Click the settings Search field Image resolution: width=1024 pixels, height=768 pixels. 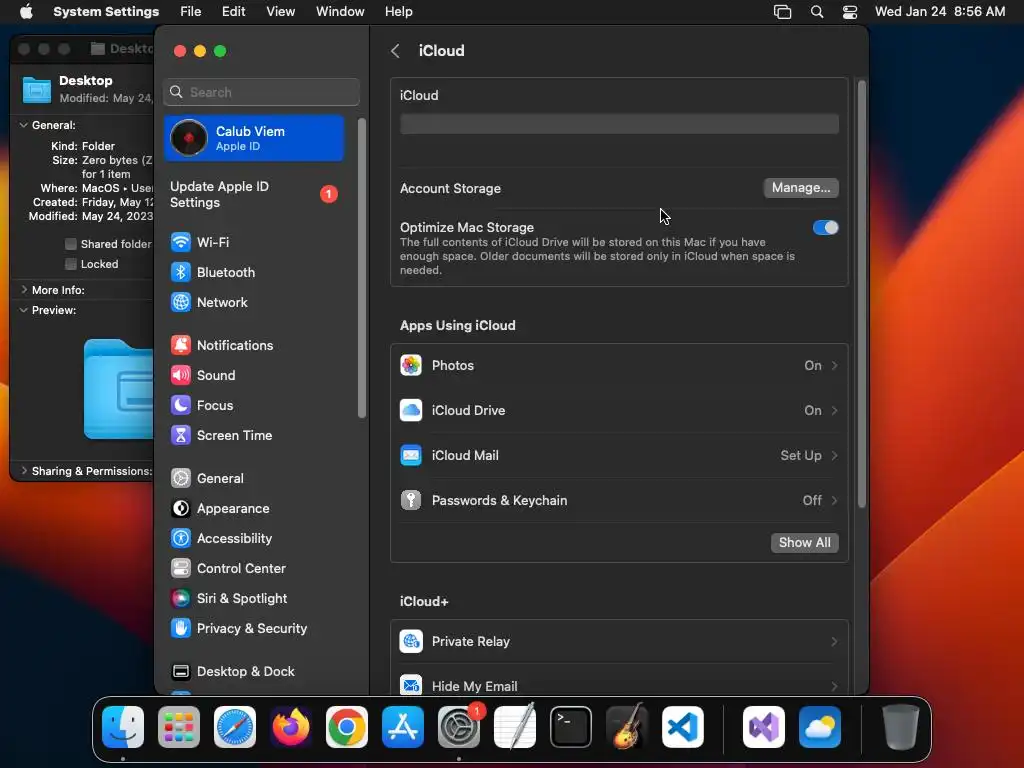pyautogui.click(x=261, y=92)
